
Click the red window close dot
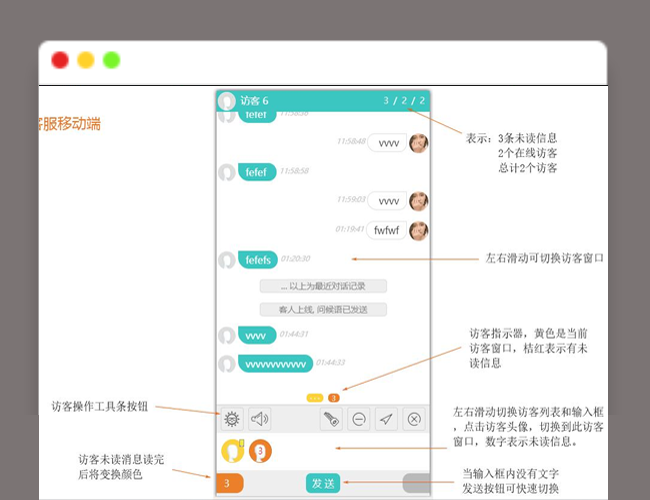[60, 60]
